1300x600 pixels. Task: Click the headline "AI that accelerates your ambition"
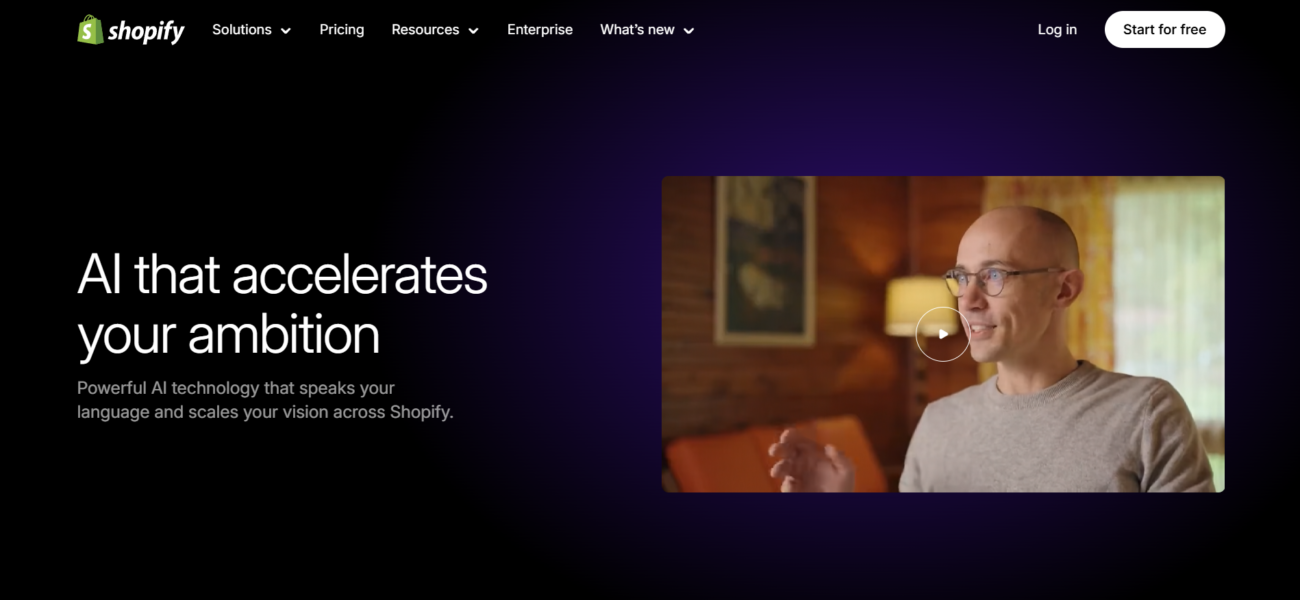click(282, 304)
